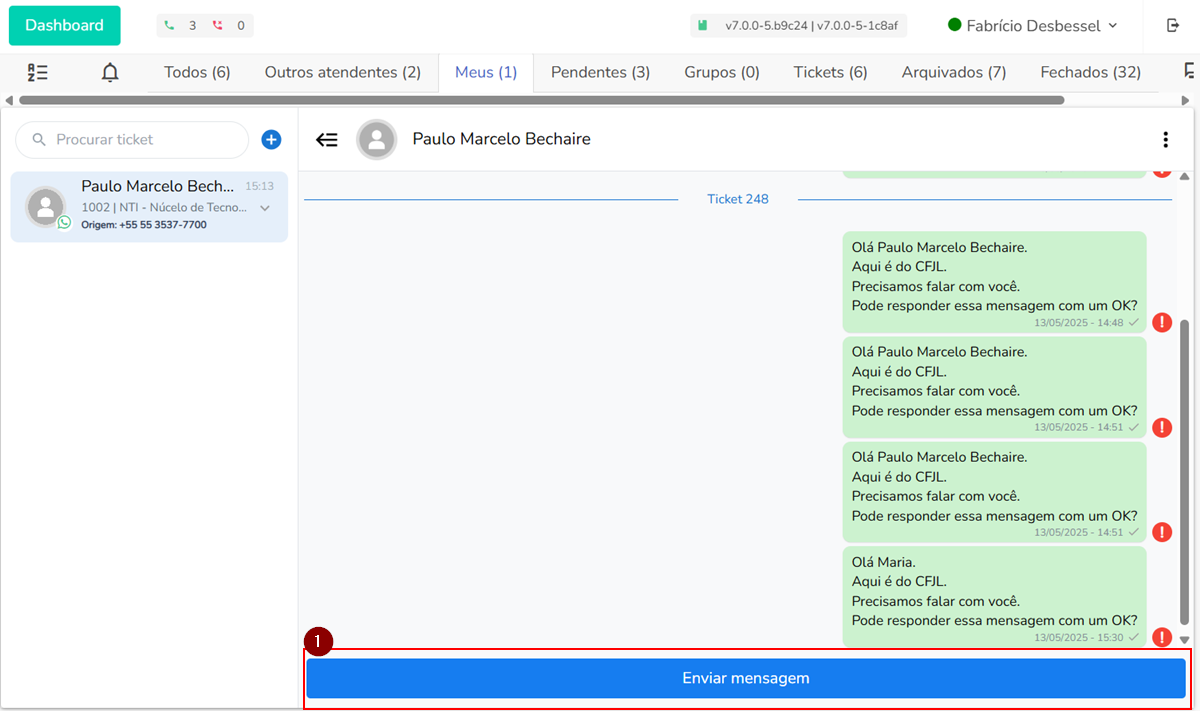Click the scroll down arrow in chat

click(x=1185, y=640)
